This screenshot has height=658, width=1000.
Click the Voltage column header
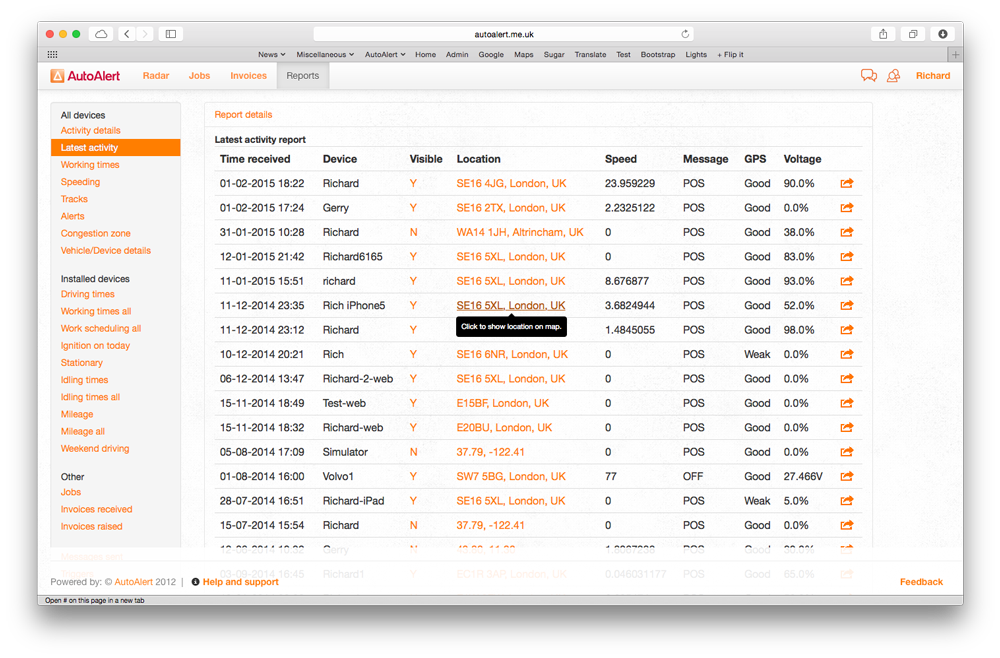click(802, 159)
